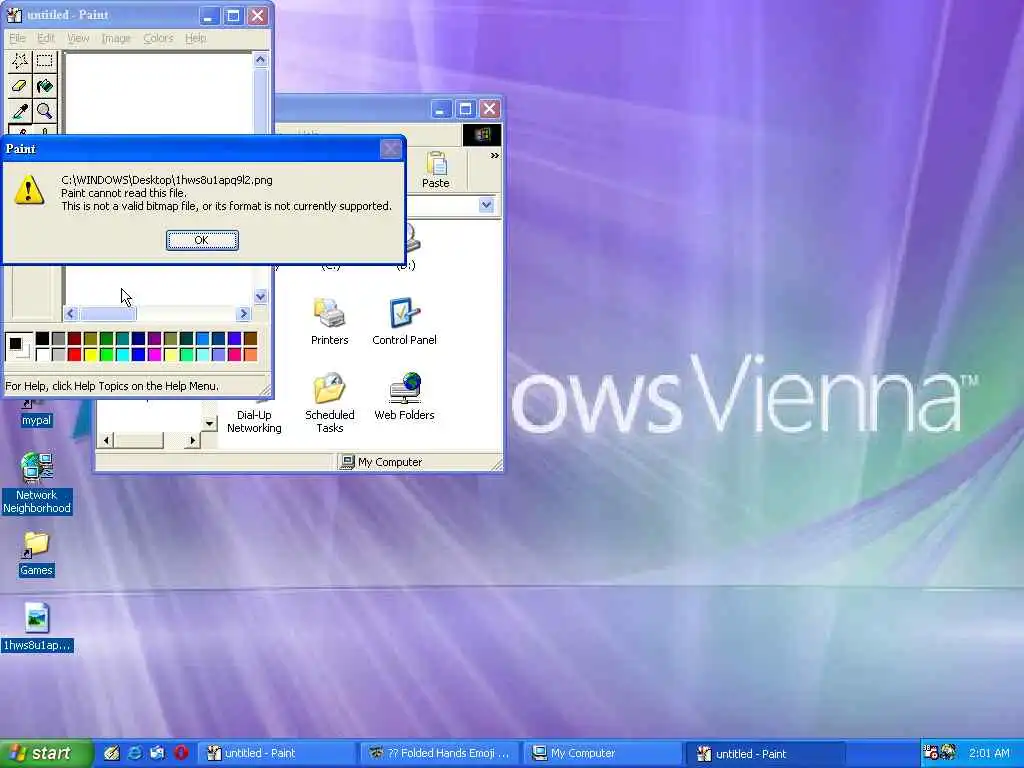Expand the My Computer toolbar overflow chevron
This screenshot has width=1024, height=768.
(494, 155)
